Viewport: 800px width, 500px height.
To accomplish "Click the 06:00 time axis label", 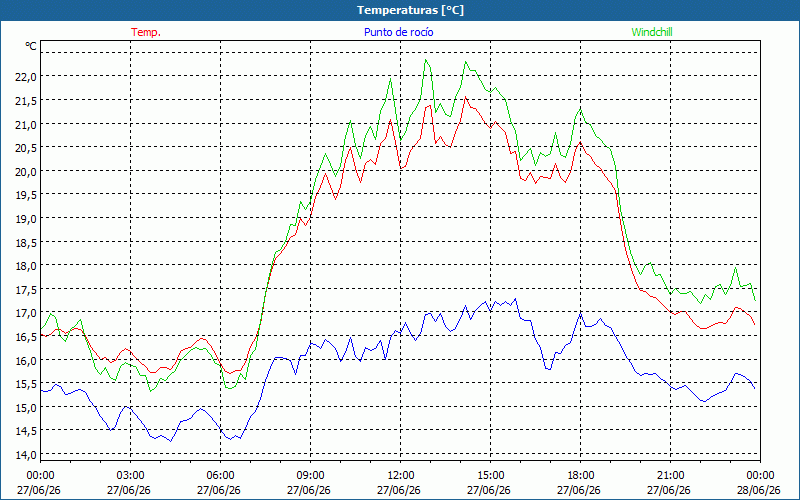I will [220, 476].
